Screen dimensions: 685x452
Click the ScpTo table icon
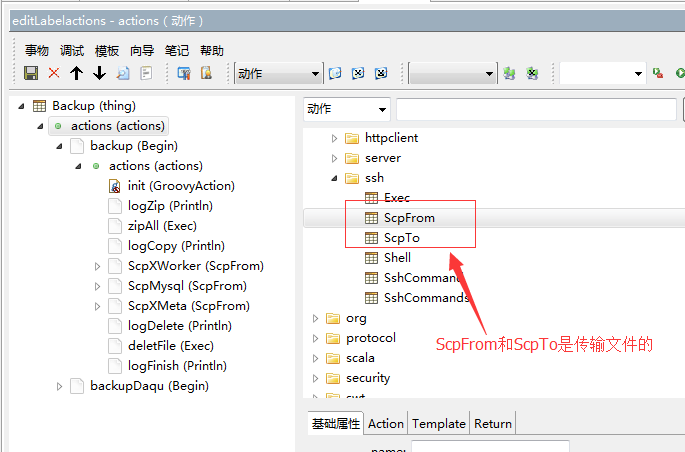(x=371, y=238)
